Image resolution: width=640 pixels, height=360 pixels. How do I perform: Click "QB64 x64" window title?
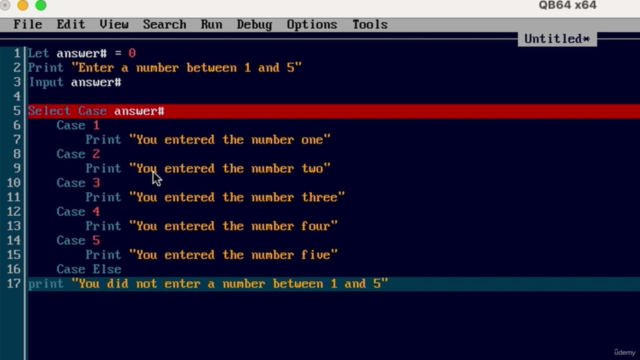point(567,5)
